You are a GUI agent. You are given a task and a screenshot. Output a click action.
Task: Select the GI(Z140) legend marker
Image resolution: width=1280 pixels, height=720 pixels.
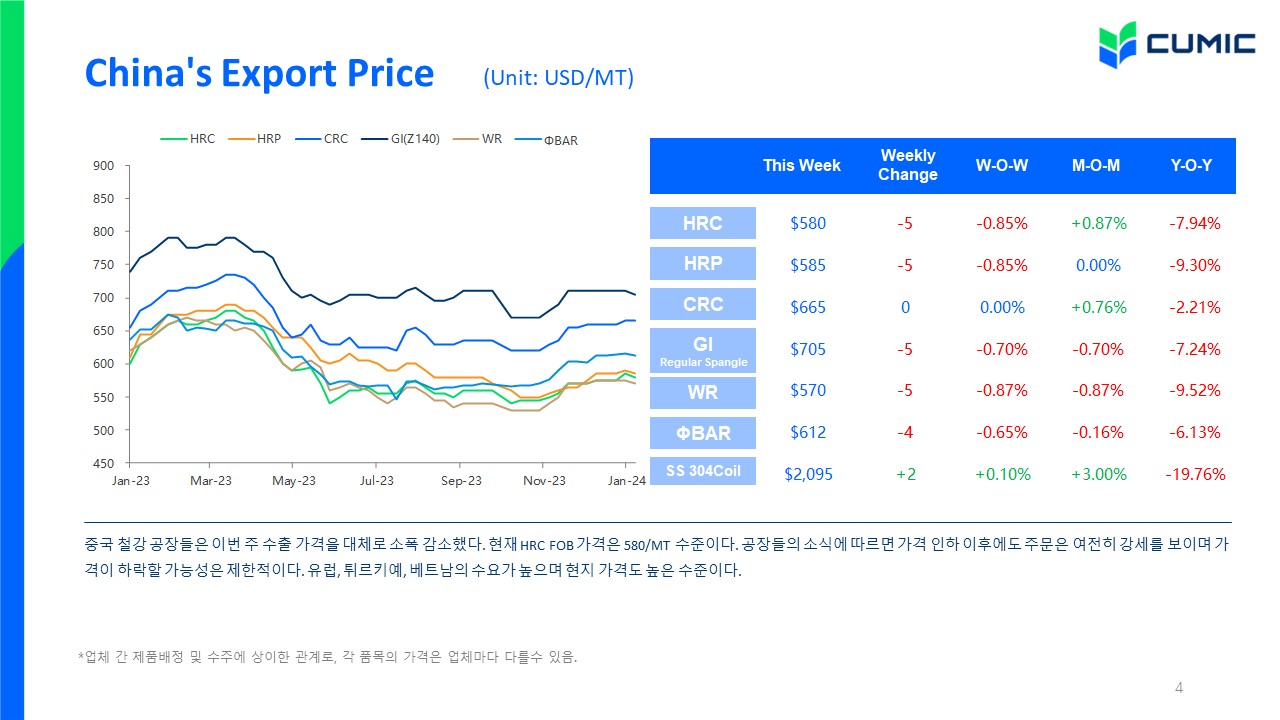(376, 139)
